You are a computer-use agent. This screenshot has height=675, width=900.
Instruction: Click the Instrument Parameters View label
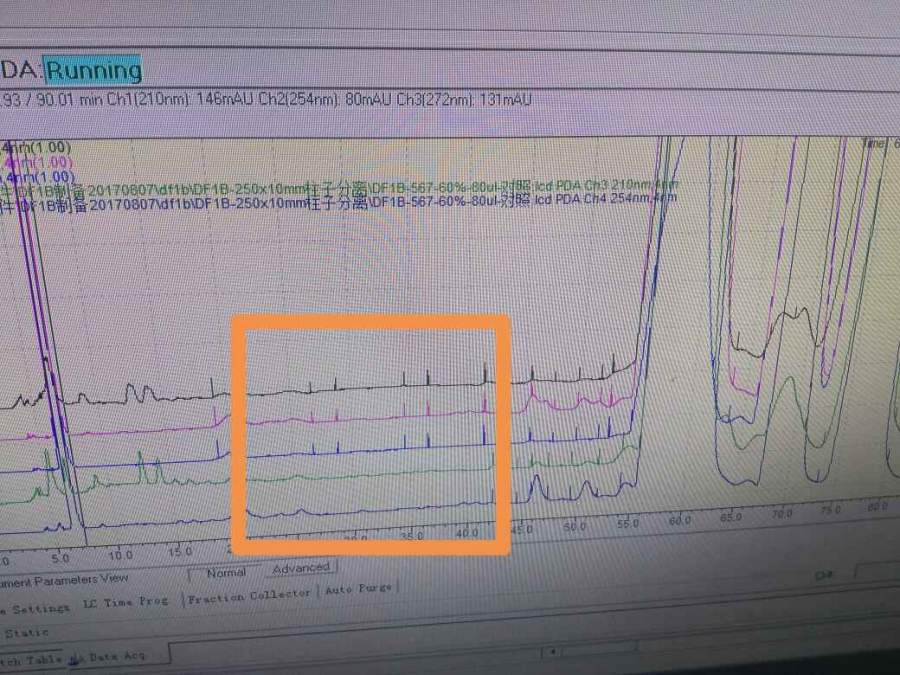[x=64, y=580]
